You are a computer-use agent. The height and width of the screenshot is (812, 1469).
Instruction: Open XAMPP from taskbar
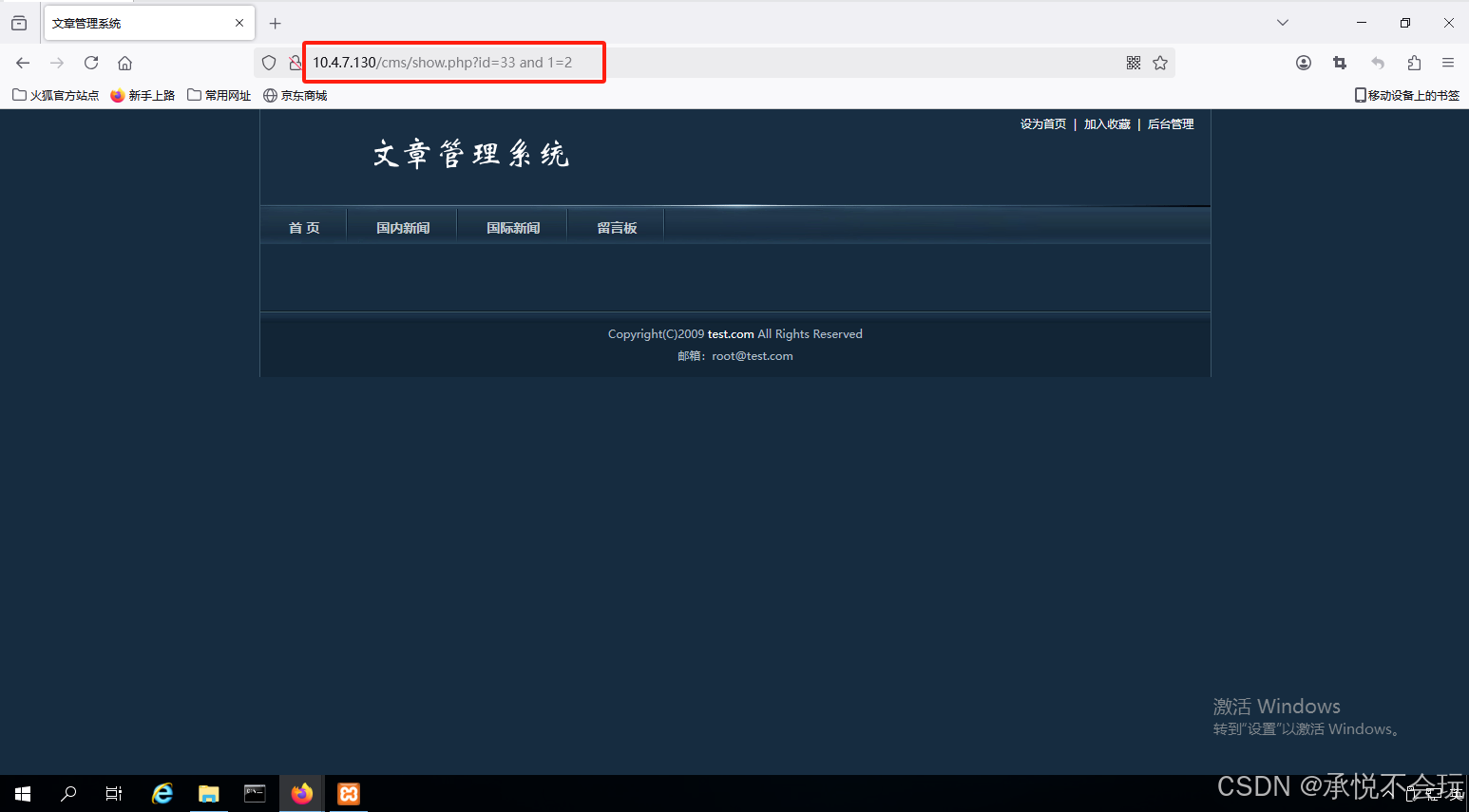tap(349, 794)
